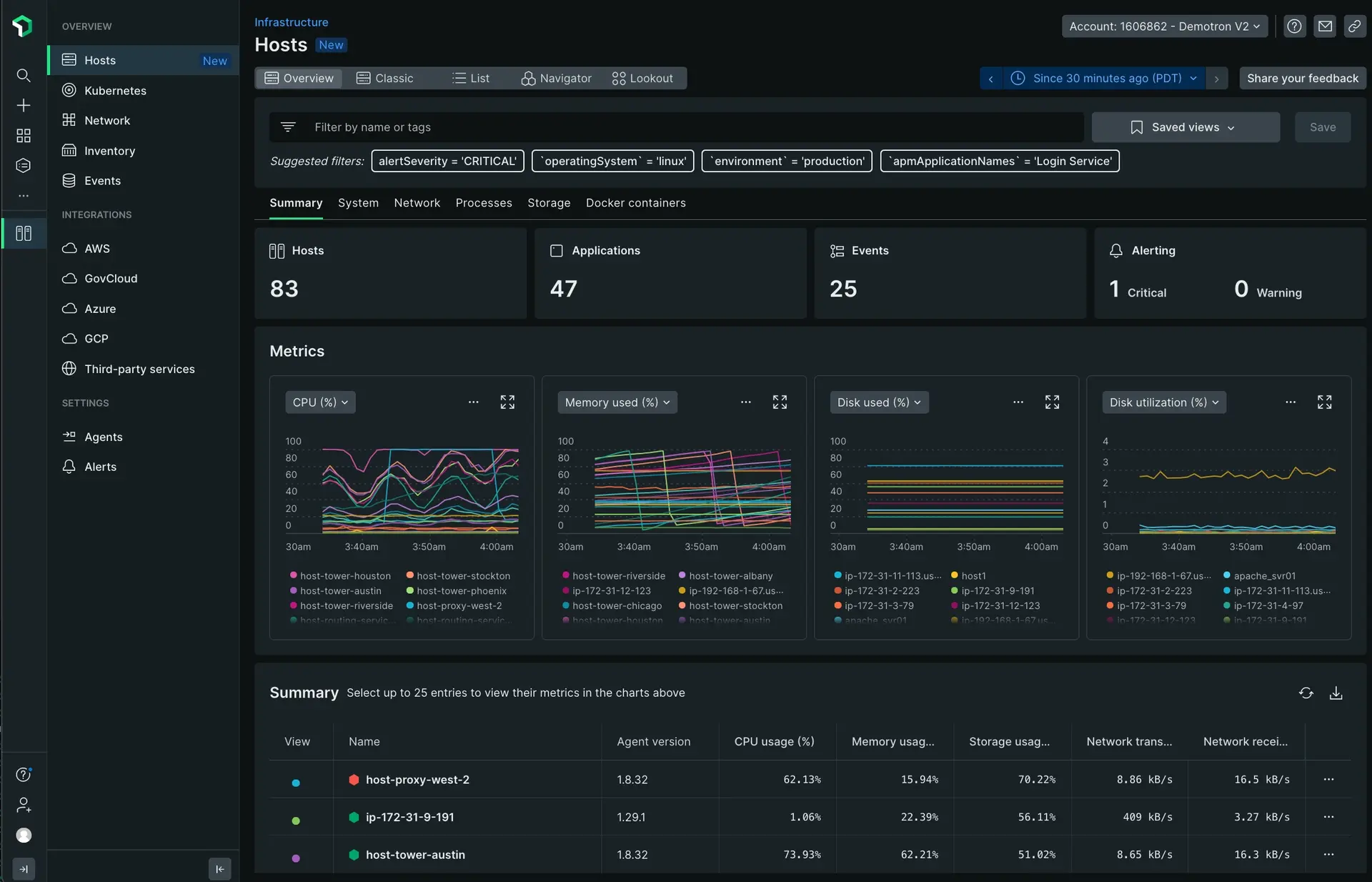Open Disk utilization chart options menu
The height and width of the screenshot is (882, 1372).
(x=1291, y=402)
